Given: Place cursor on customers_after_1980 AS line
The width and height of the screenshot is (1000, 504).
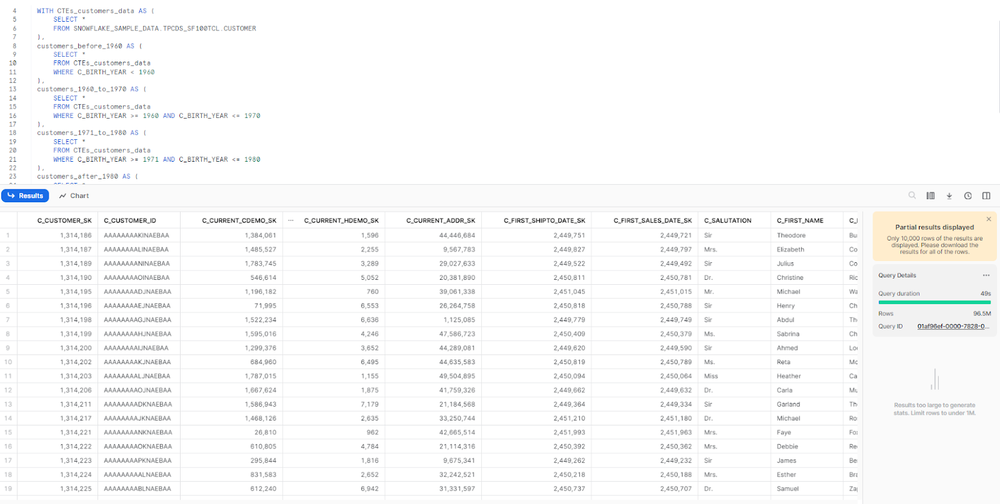Looking at the screenshot, I should pyautogui.click(x=88, y=176).
